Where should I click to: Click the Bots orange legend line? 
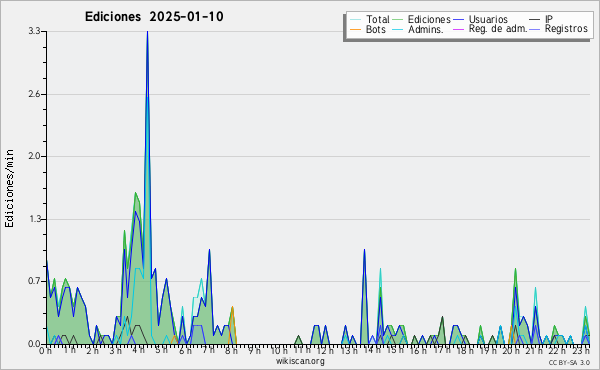click(x=355, y=29)
